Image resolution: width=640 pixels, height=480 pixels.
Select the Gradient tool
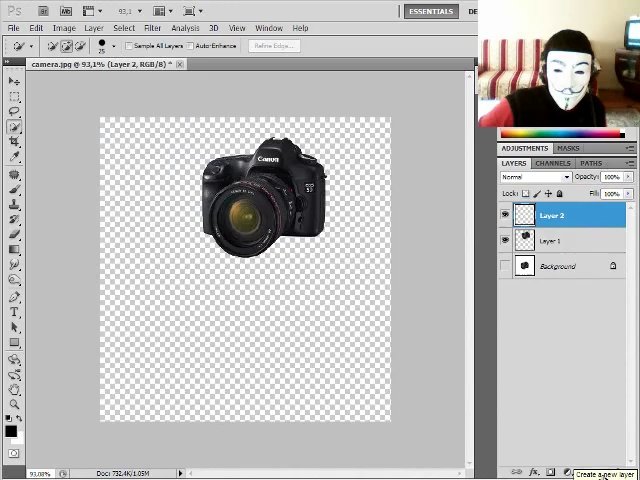click(x=14, y=249)
